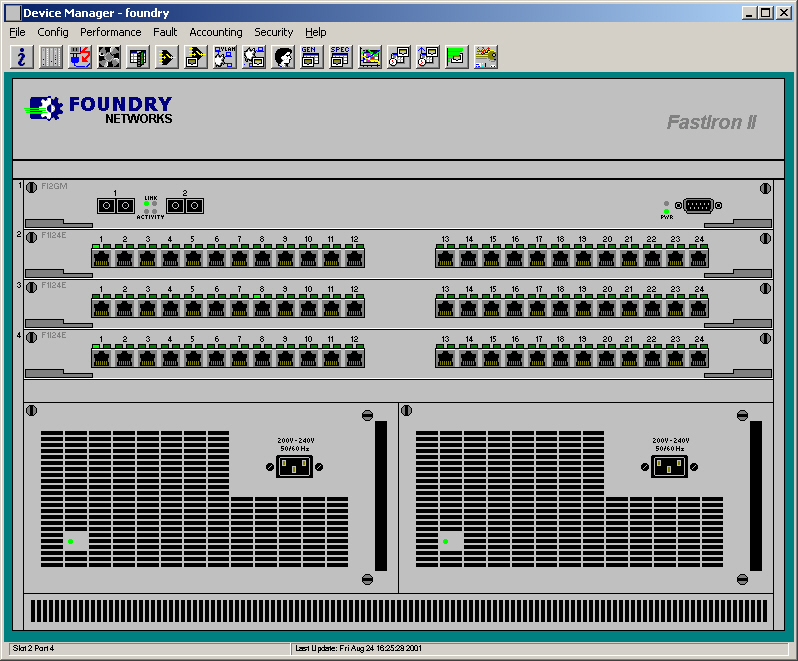798x661 pixels.
Task: Select port 13 on slot 3 module
Action: pos(446,308)
